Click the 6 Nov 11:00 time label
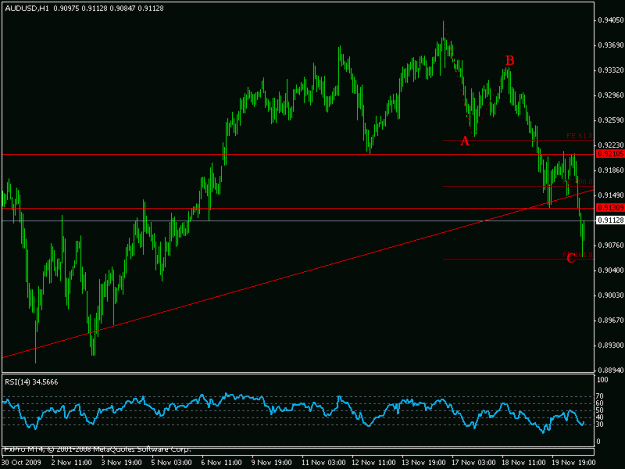Viewport: 625px width, 469px height. point(222,463)
